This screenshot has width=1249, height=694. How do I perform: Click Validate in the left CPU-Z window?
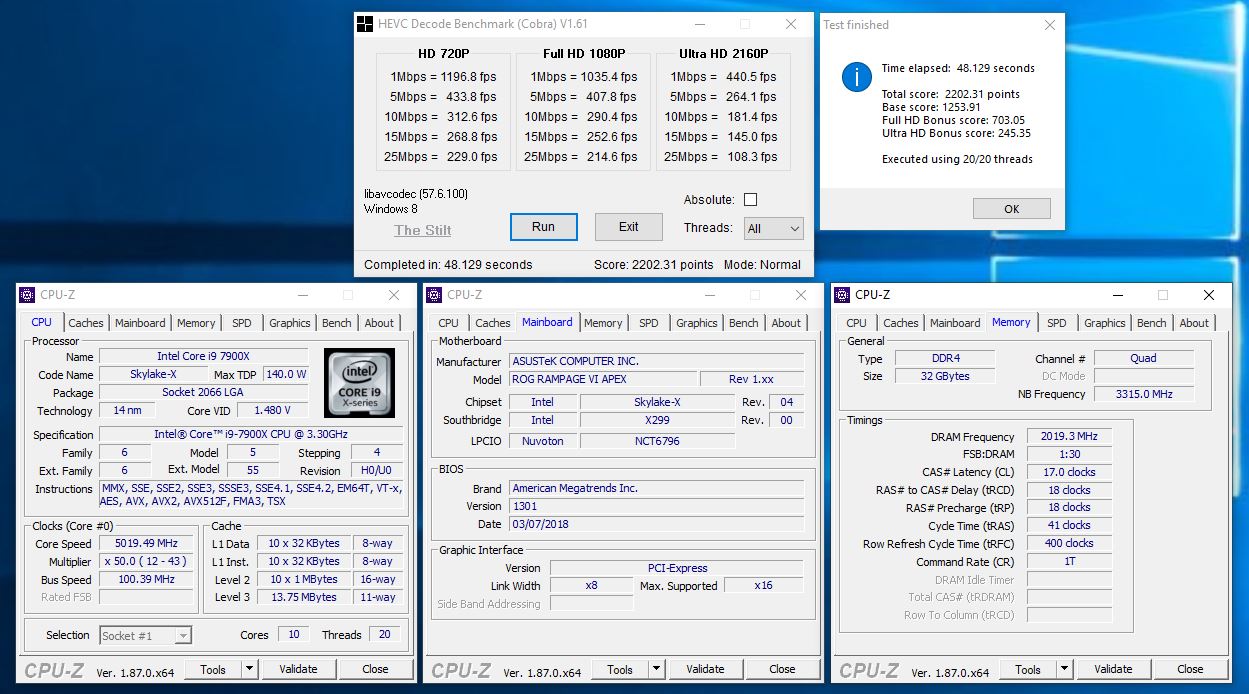298,669
